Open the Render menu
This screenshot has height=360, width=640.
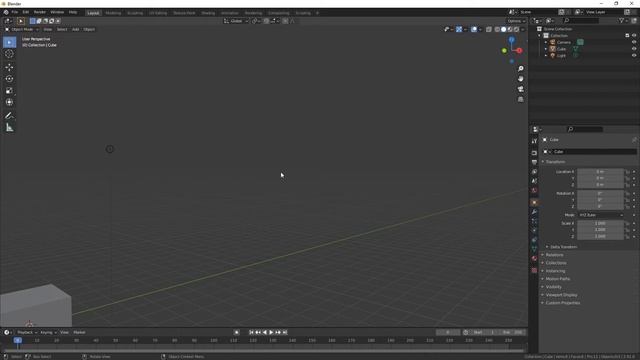click(40, 12)
